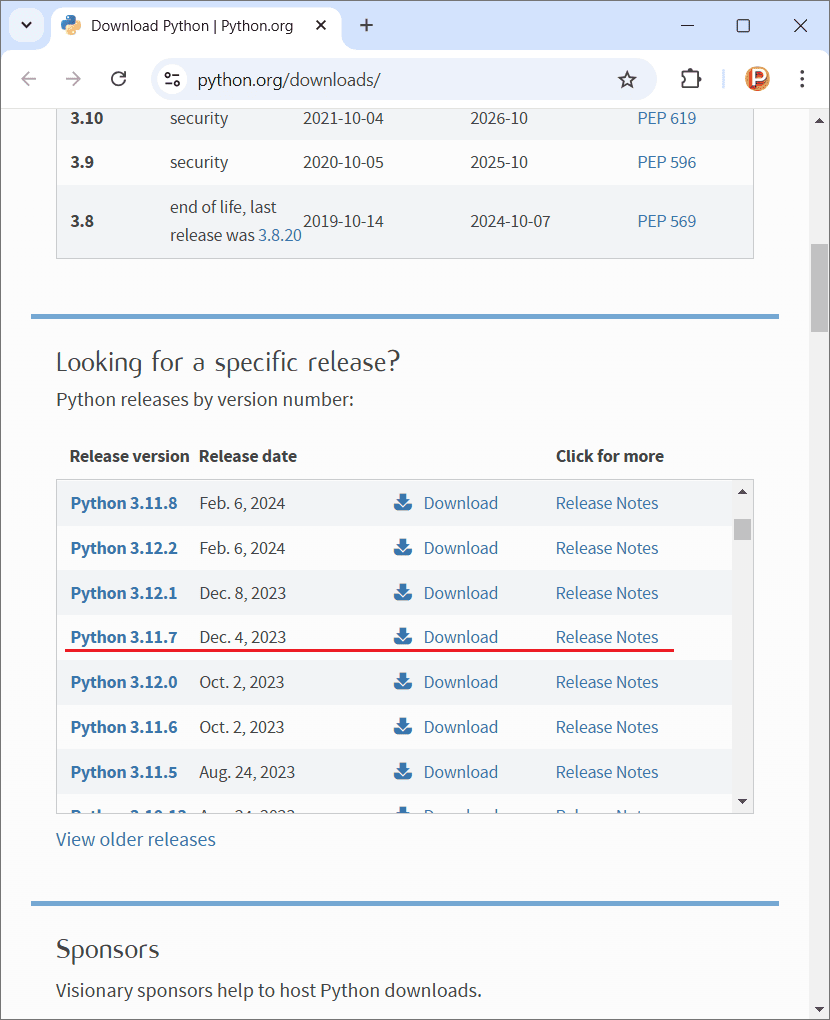Image resolution: width=830 pixels, height=1020 pixels.
Task: Click releases list scrollbar down arrow
Action: (742, 801)
